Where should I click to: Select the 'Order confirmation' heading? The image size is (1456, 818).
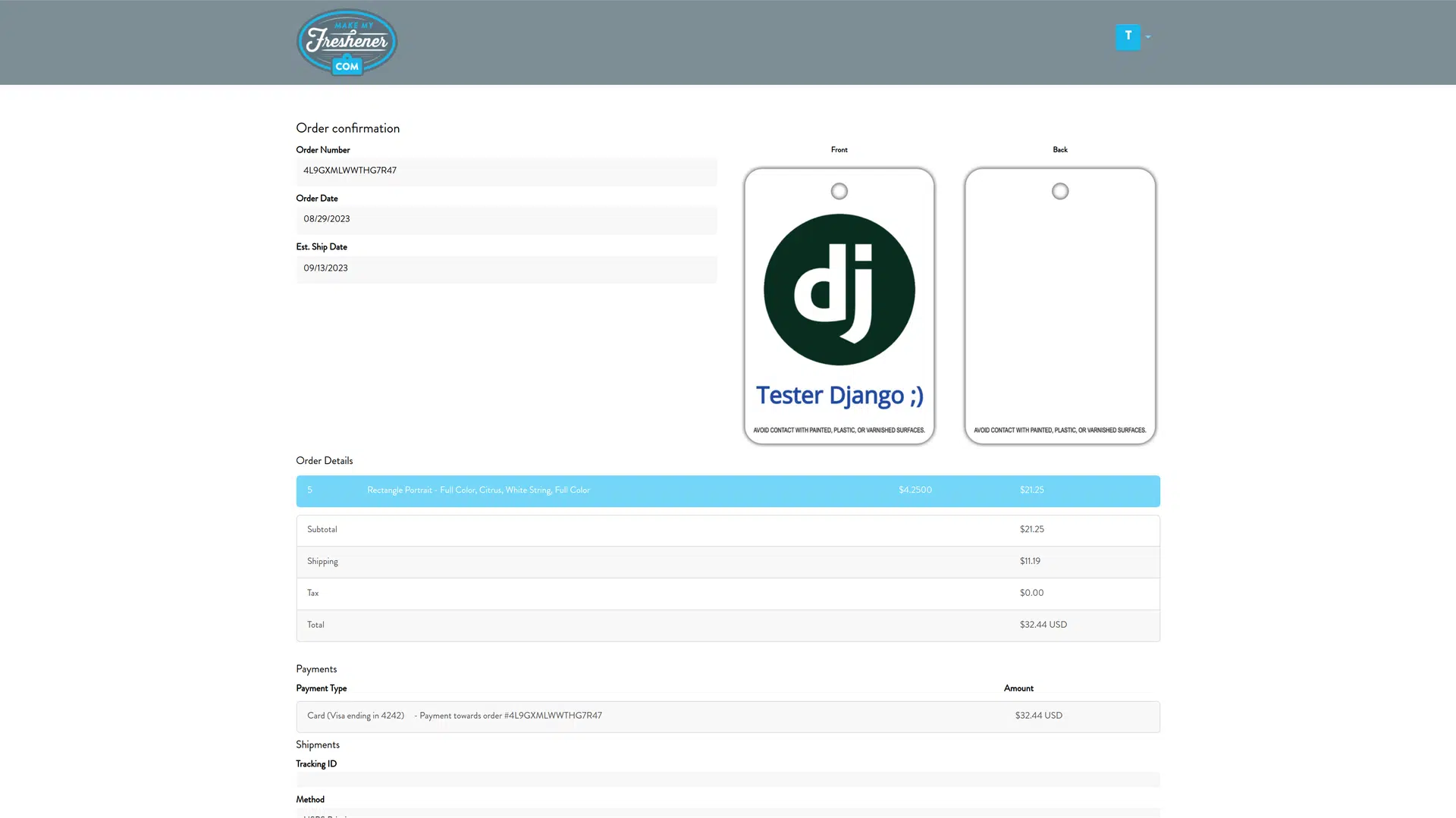348,129
